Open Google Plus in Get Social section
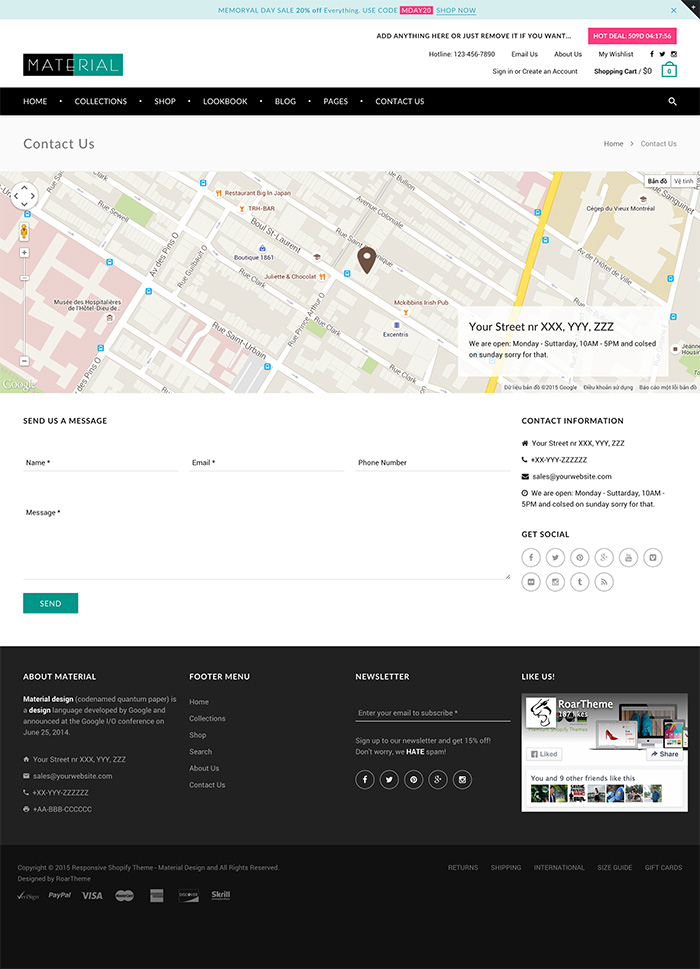Screen dimensions: 700x969 604,557
